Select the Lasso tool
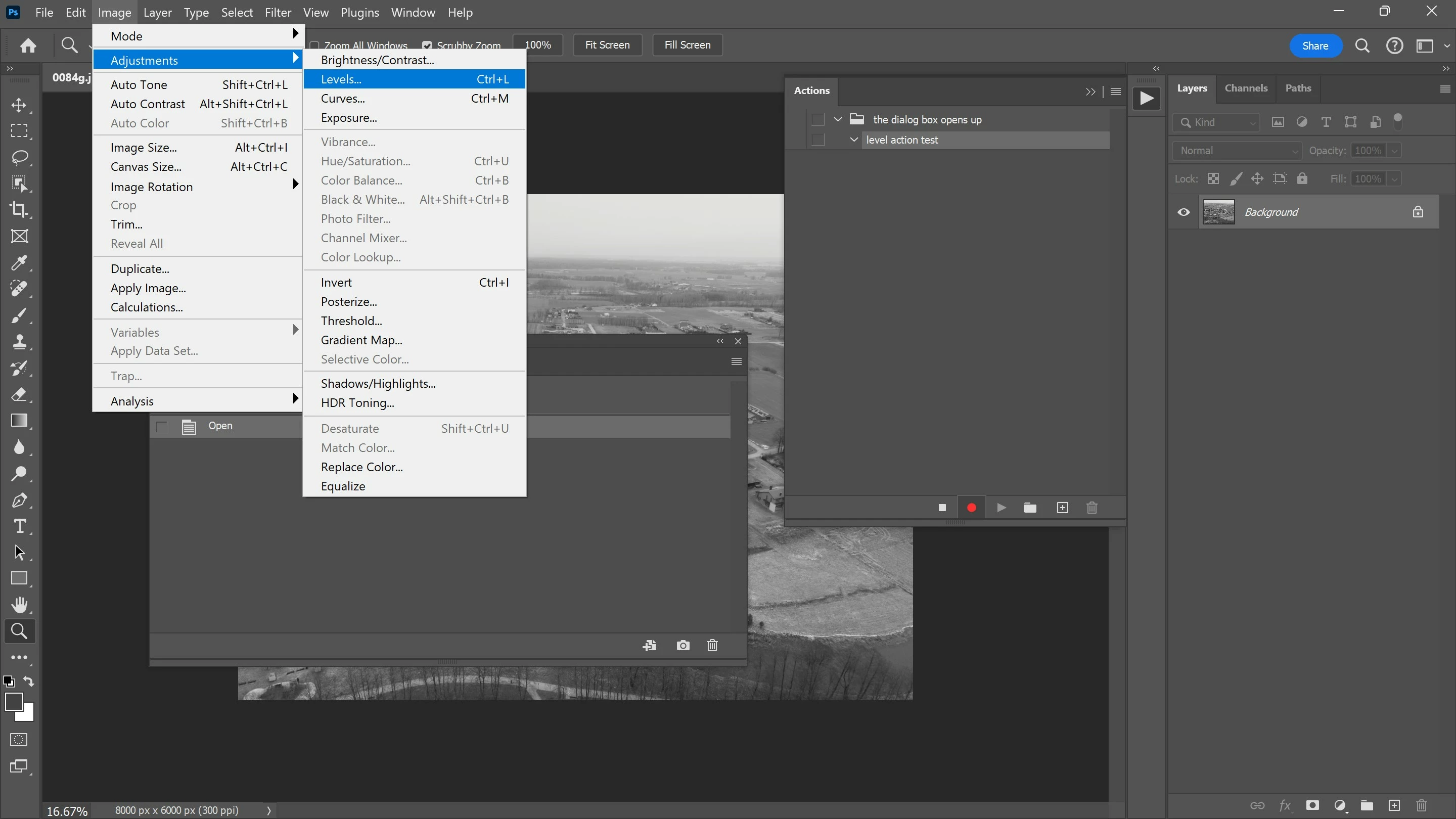 19,157
